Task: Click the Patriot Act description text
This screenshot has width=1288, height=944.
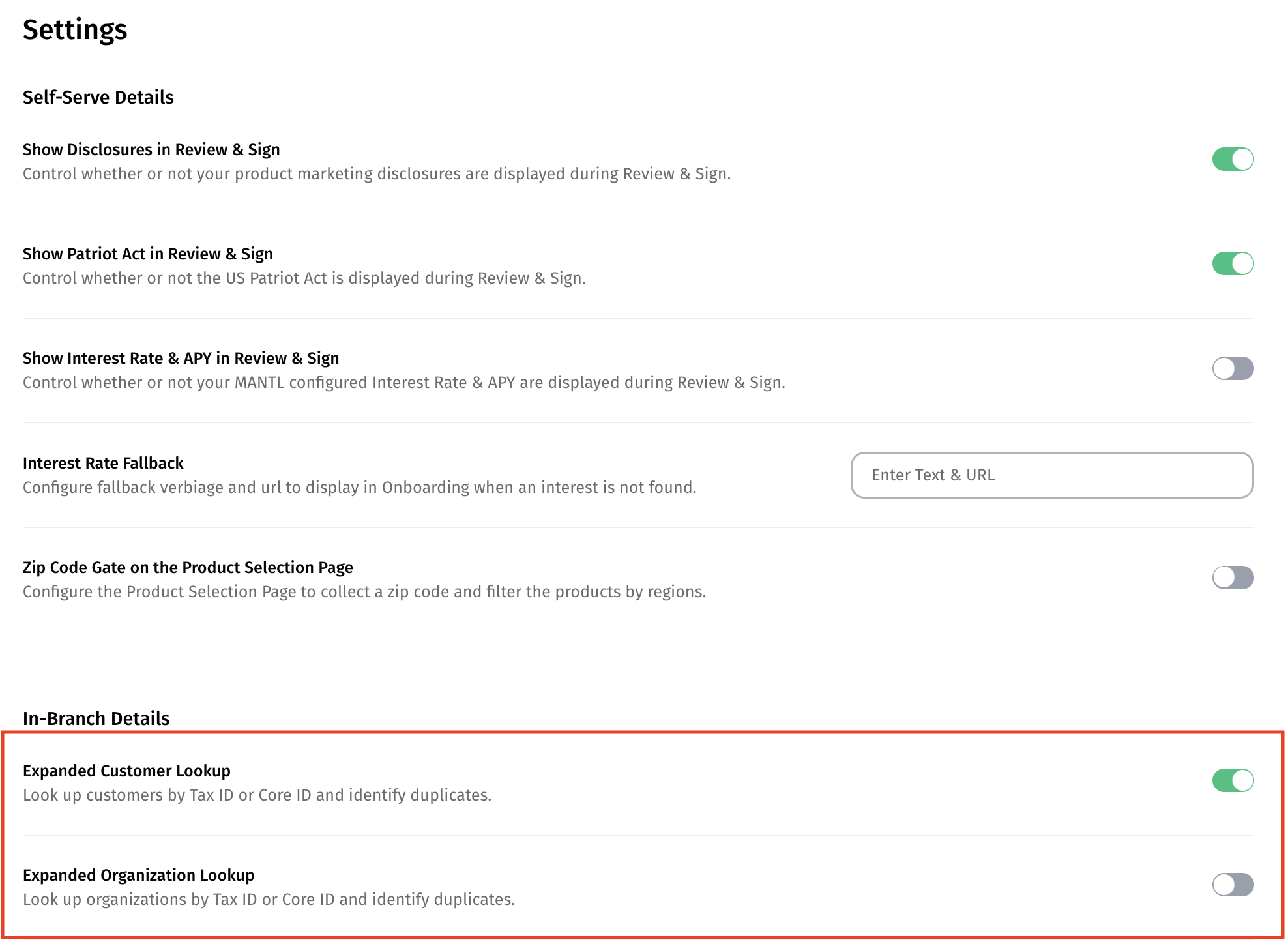Action: (304, 278)
